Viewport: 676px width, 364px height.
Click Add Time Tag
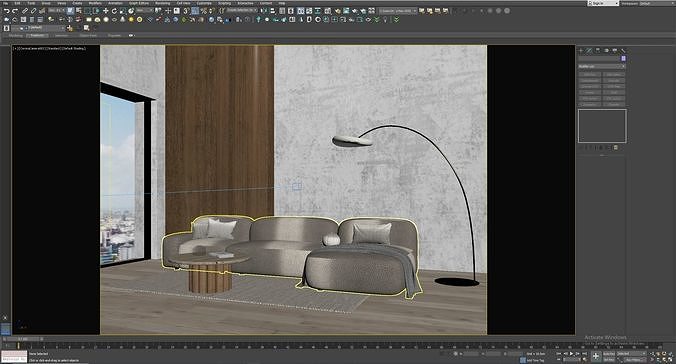(x=535, y=360)
